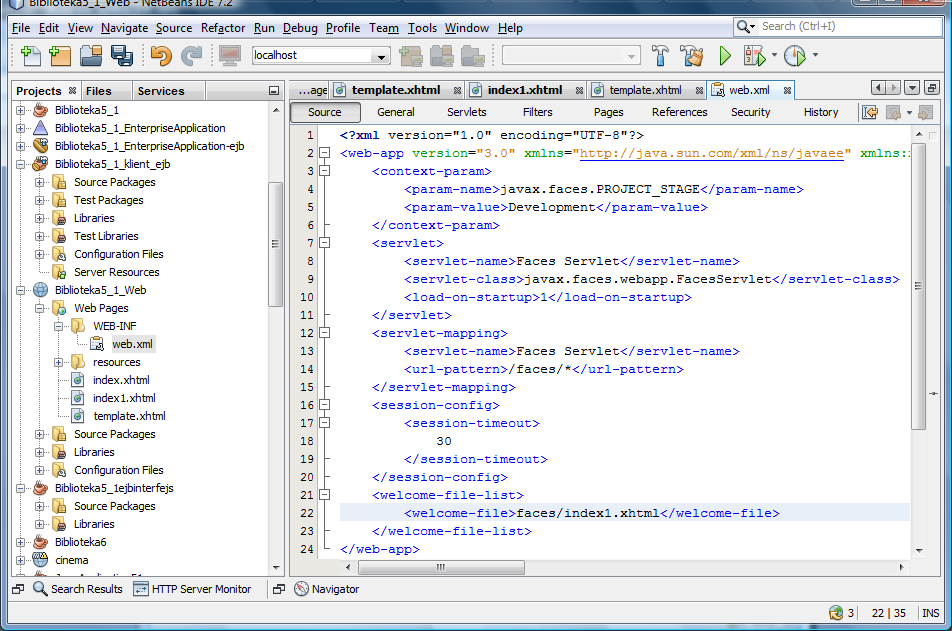Expand the Biblioteka5_1 project node

tap(21, 111)
